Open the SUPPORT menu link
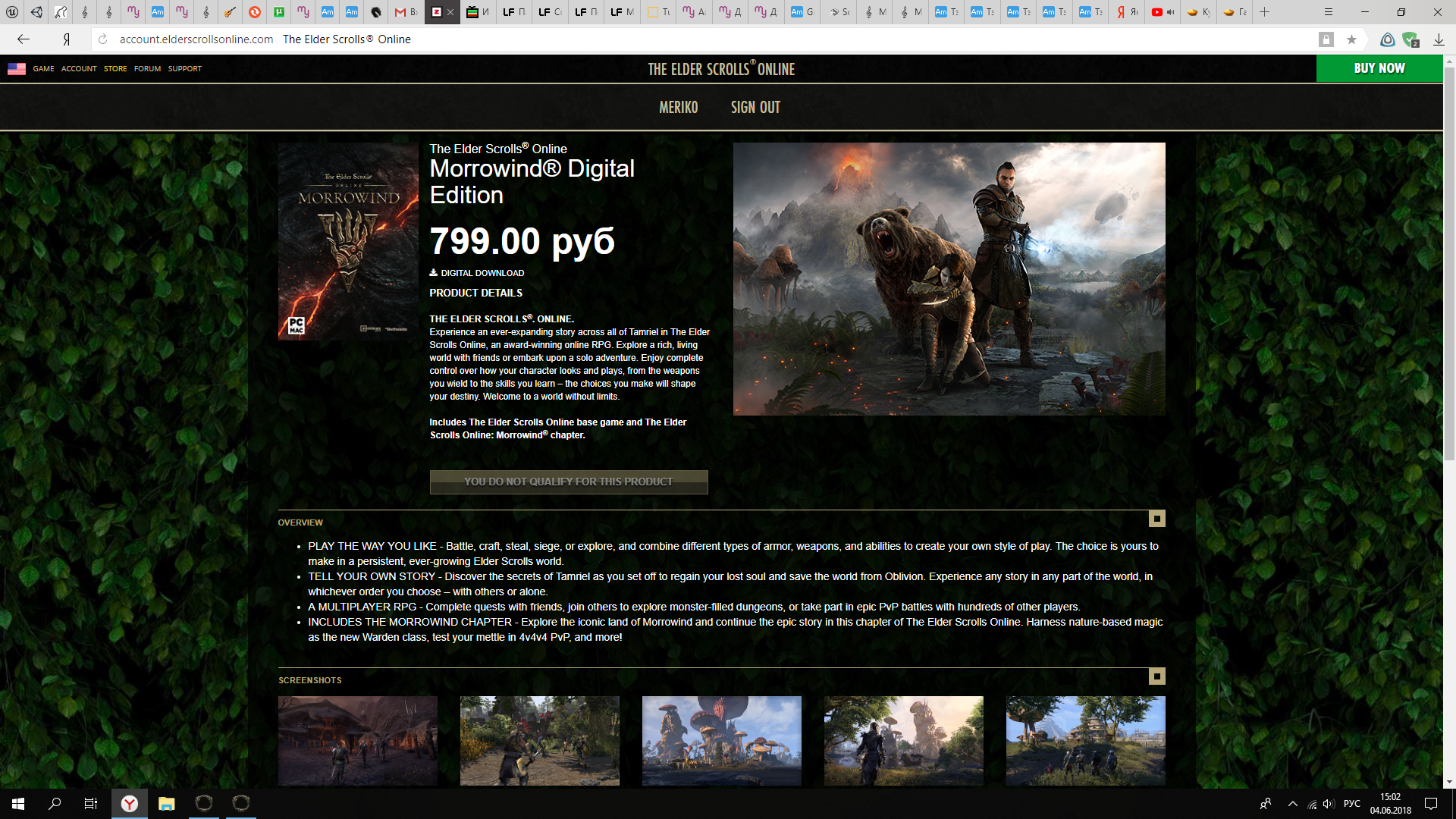This screenshot has height=819, width=1456. pyautogui.click(x=184, y=69)
